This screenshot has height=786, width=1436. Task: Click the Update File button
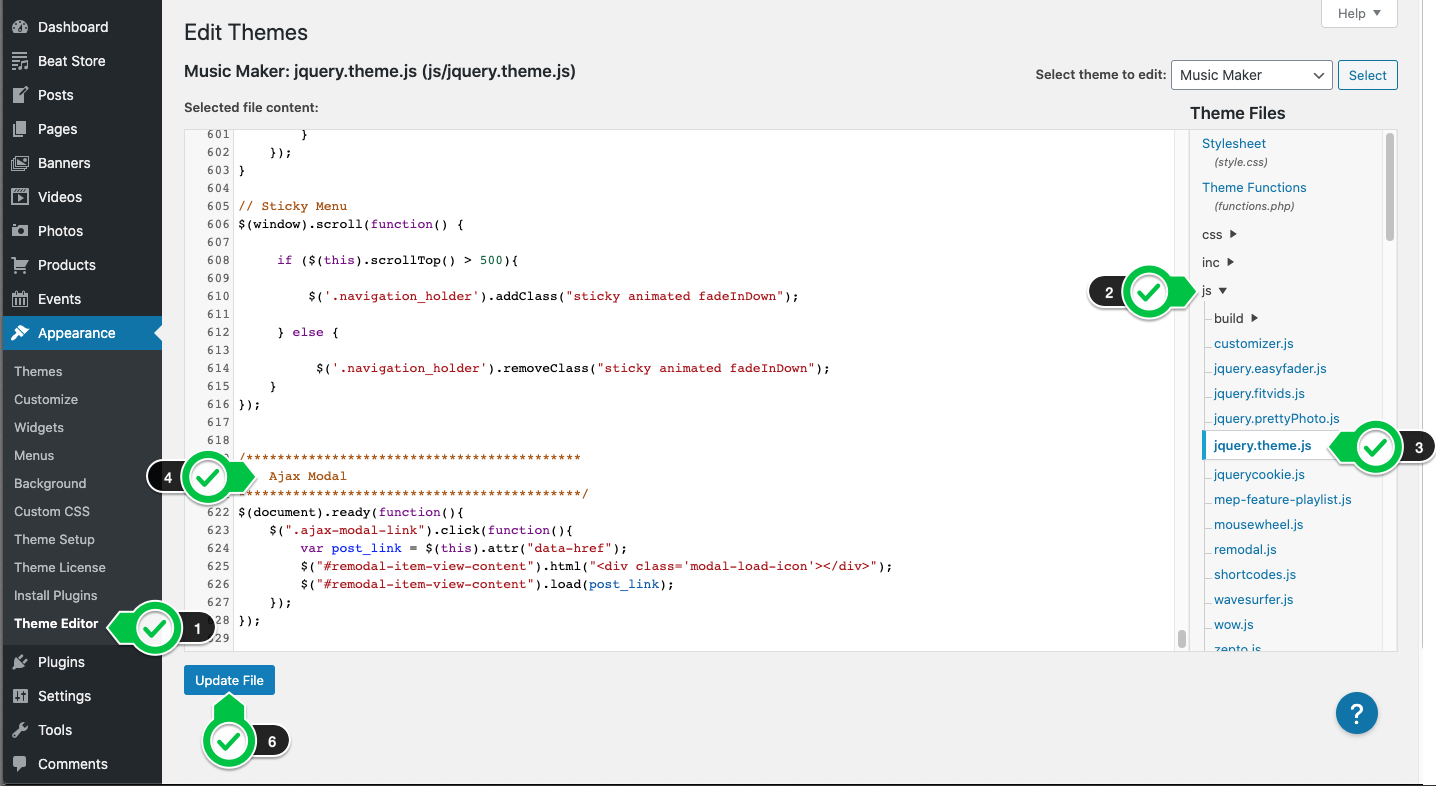pos(229,680)
